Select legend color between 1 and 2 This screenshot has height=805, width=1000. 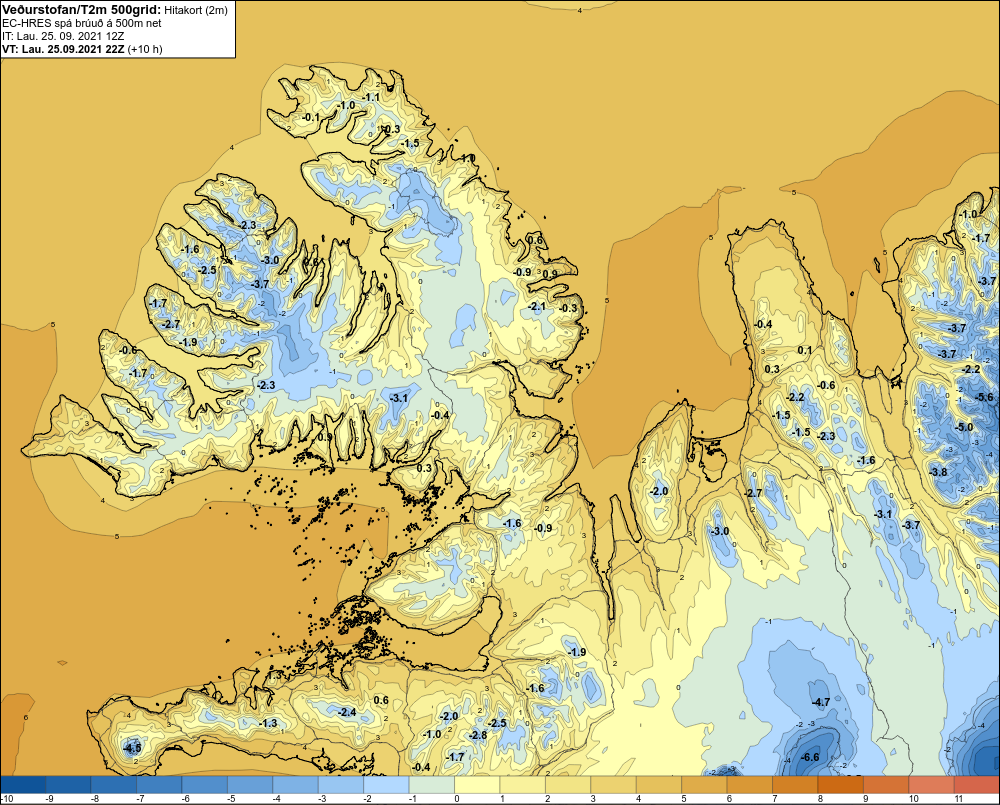point(522,784)
